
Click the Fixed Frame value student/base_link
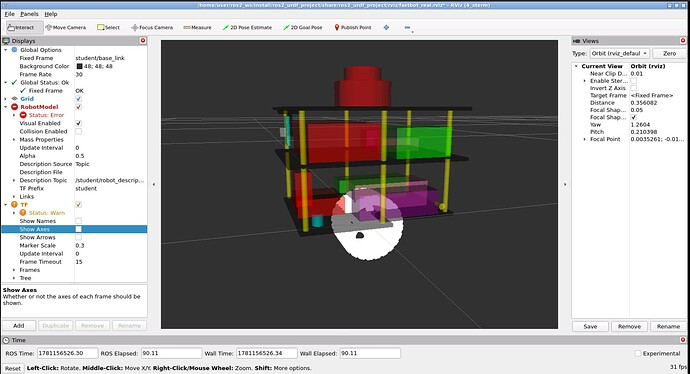point(100,58)
